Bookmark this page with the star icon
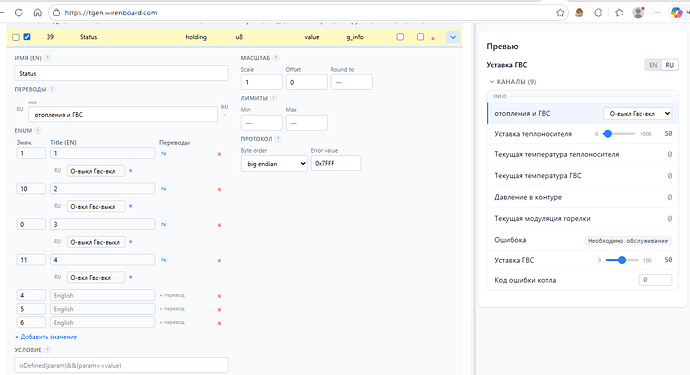The height and width of the screenshot is (375, 690). (560, 13)
